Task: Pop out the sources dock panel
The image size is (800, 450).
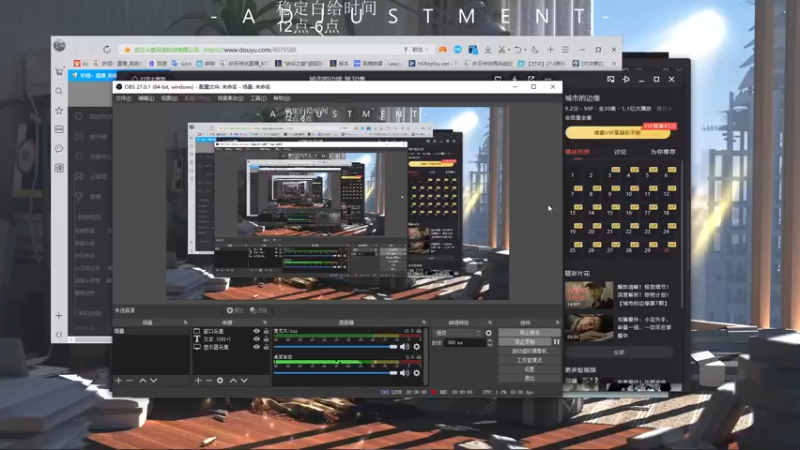Action: (x=265, y=322)
